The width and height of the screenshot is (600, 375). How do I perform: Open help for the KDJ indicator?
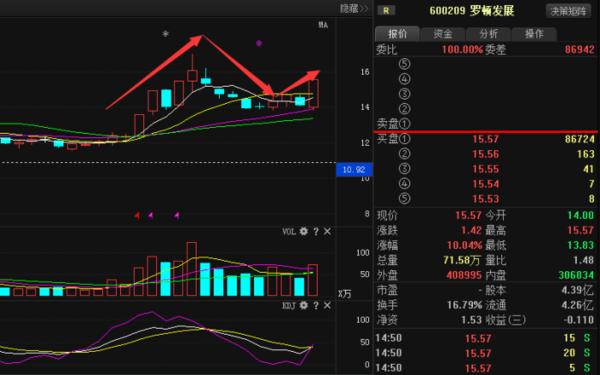[x=316, y=305]
